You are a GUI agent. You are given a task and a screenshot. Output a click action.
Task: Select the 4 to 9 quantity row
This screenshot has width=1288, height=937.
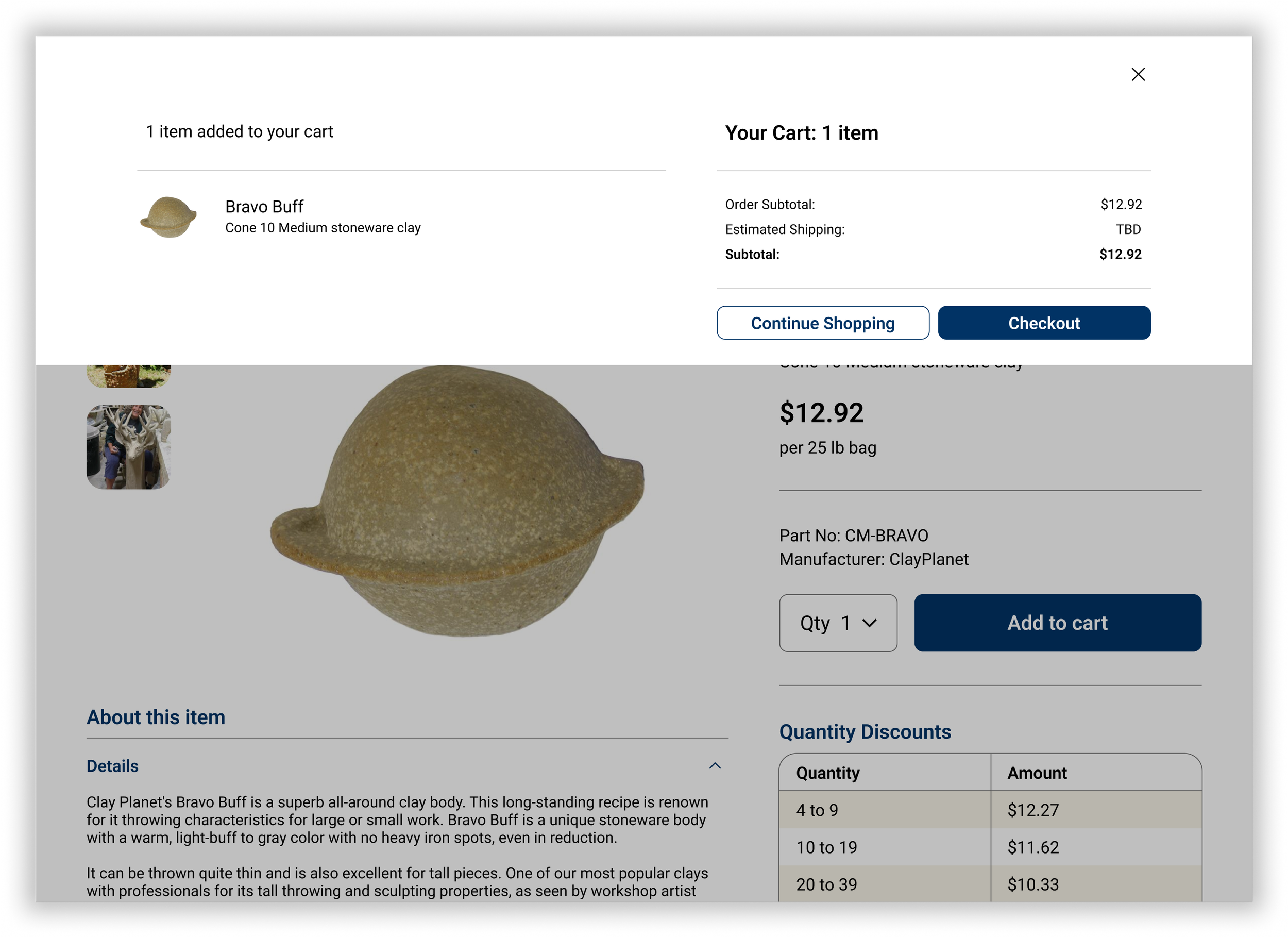[x=817, y=810]
